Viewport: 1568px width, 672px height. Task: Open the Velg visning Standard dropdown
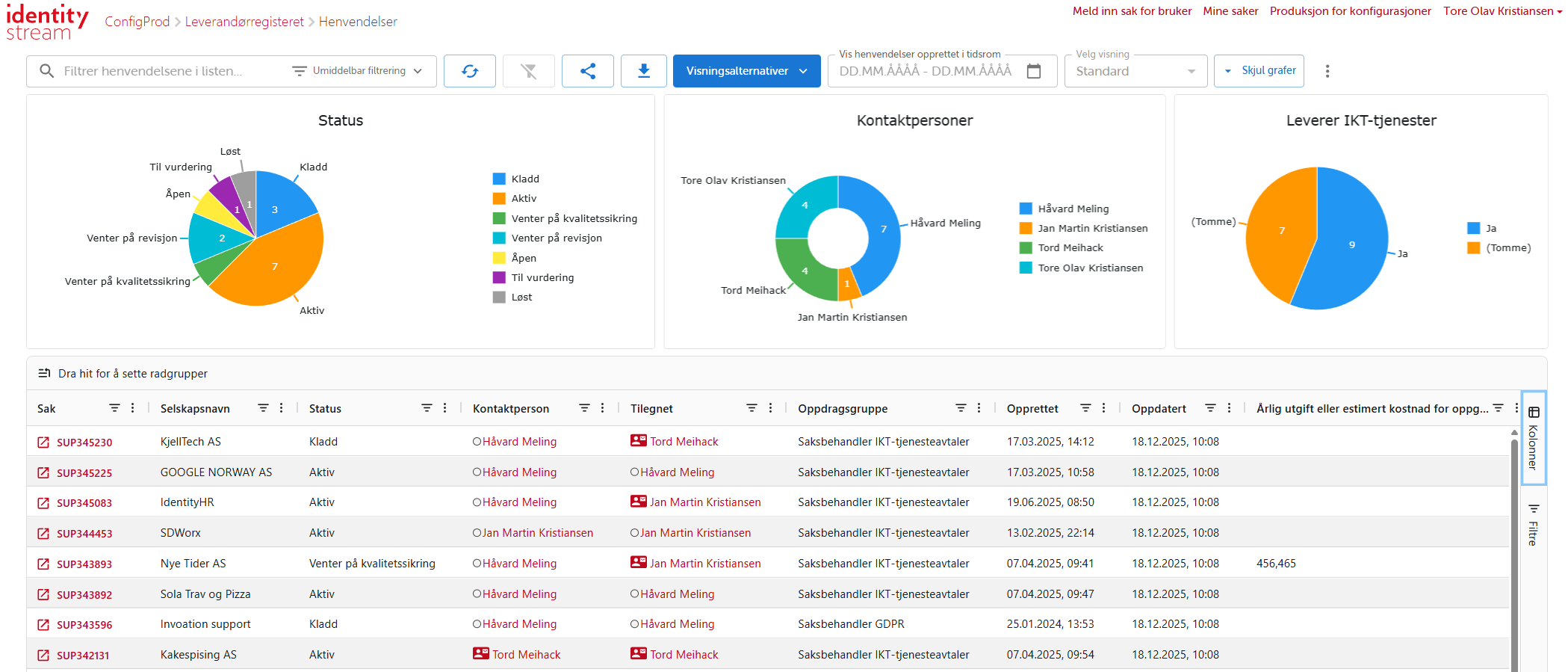[x=1135, y=71]
